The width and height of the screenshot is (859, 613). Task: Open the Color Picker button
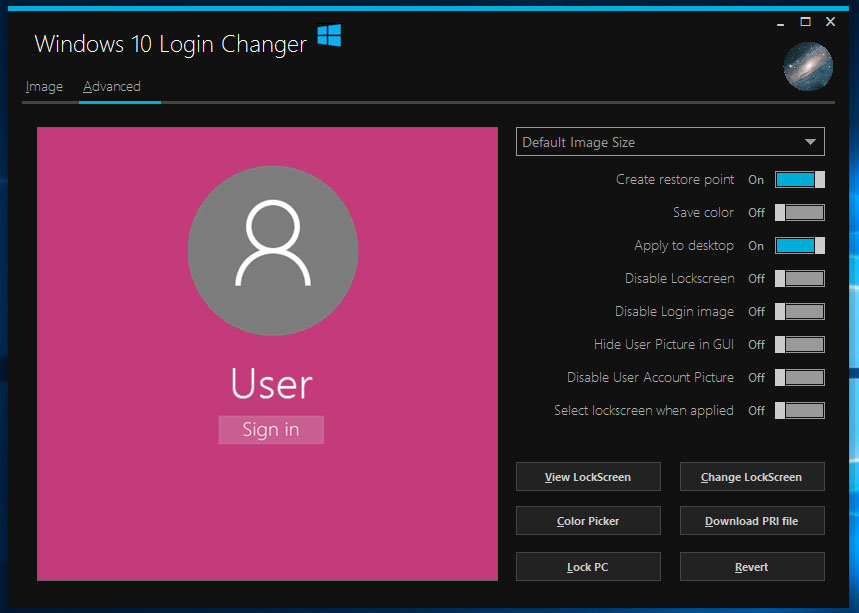pos(588,520)
